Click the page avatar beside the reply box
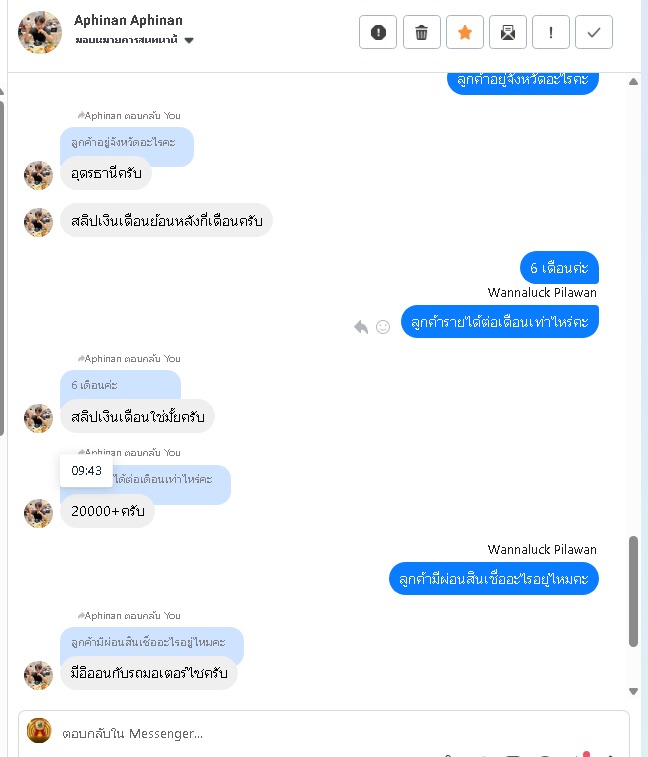This screenshot has height=757, width=648. 39,730
